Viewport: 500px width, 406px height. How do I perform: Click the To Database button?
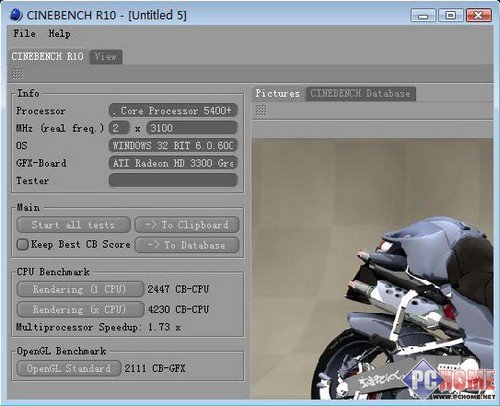[x=187, y=245]
